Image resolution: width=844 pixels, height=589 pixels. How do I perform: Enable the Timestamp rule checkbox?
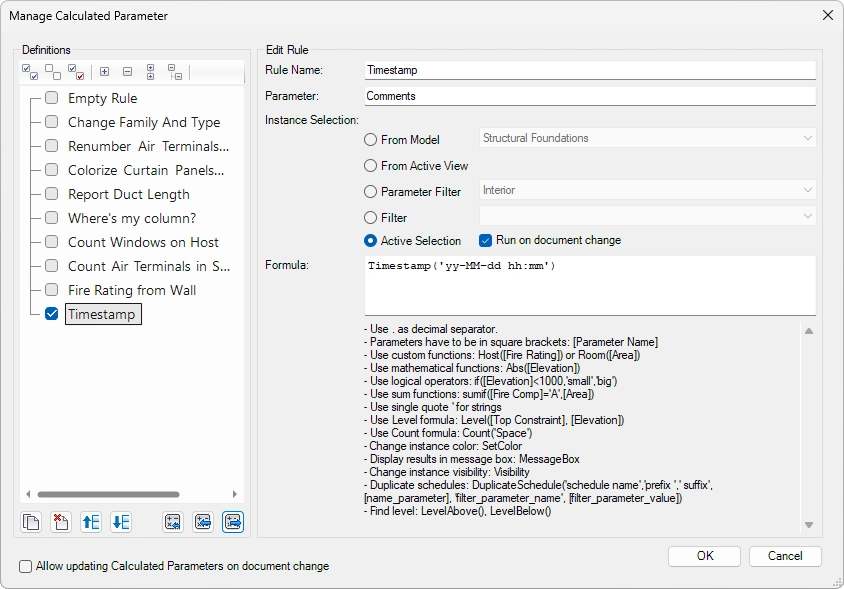point(51,311)
